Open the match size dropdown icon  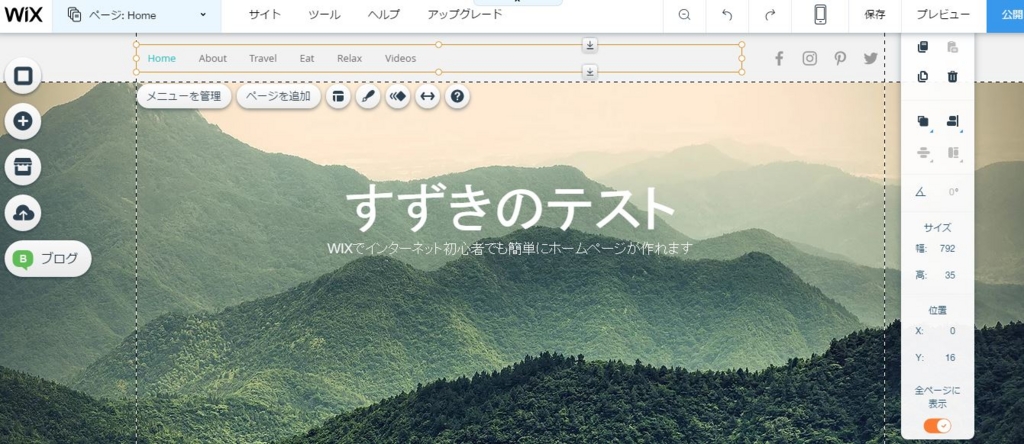click(953, 153)
